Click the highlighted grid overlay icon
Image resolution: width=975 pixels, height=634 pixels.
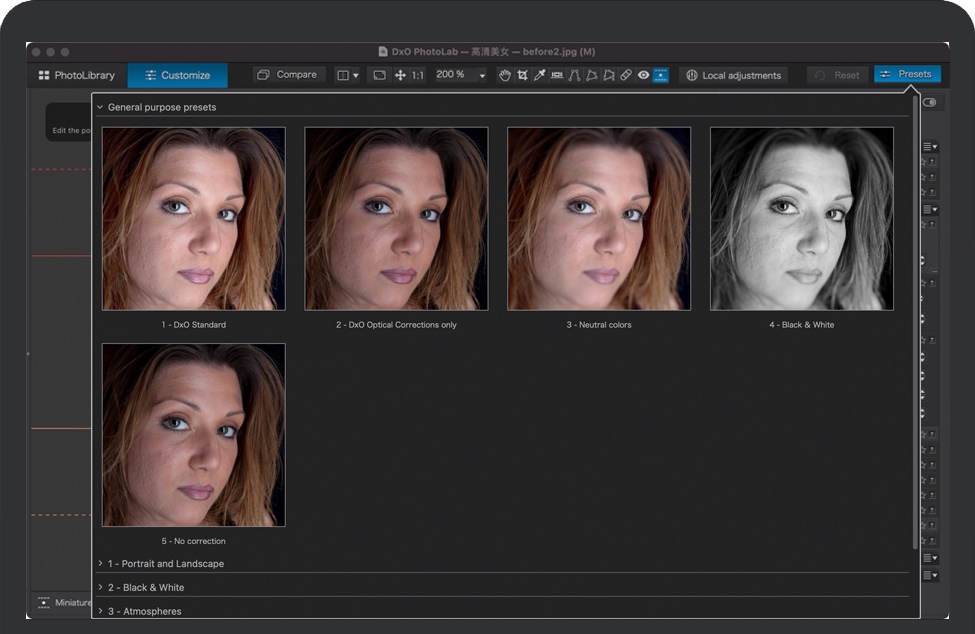(661, 75)
